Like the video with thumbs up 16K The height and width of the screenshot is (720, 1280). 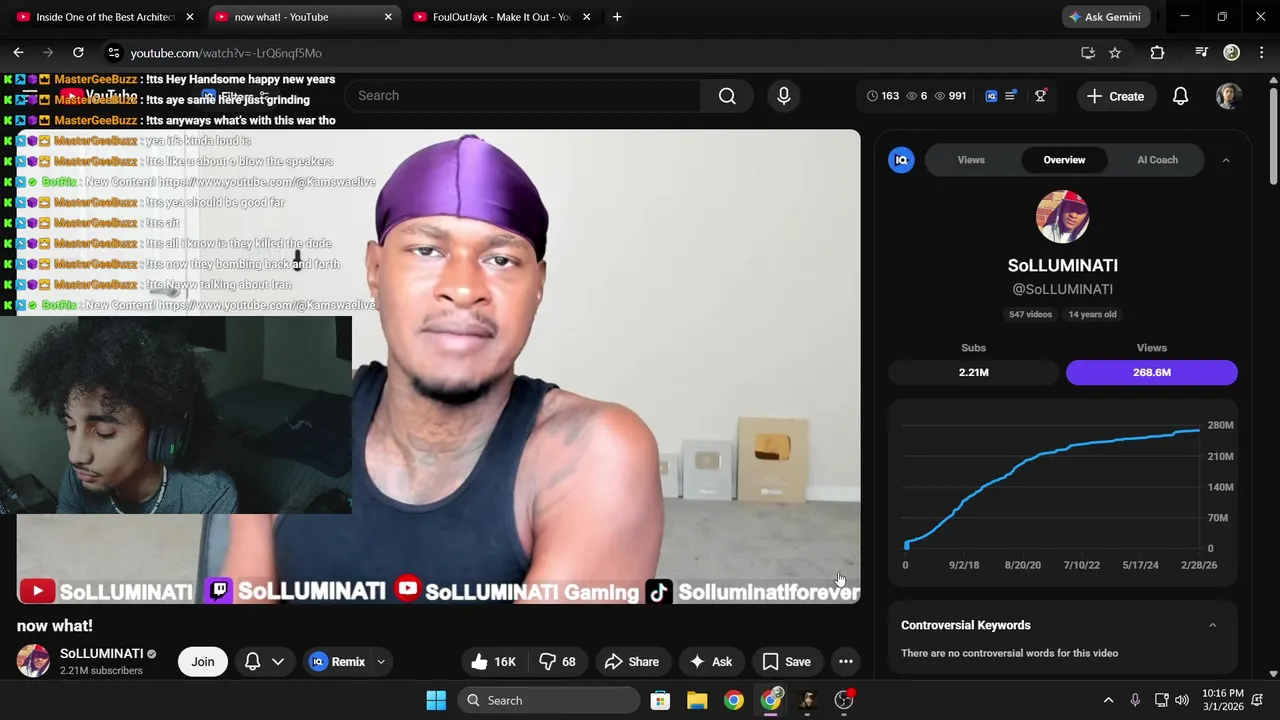493,662
